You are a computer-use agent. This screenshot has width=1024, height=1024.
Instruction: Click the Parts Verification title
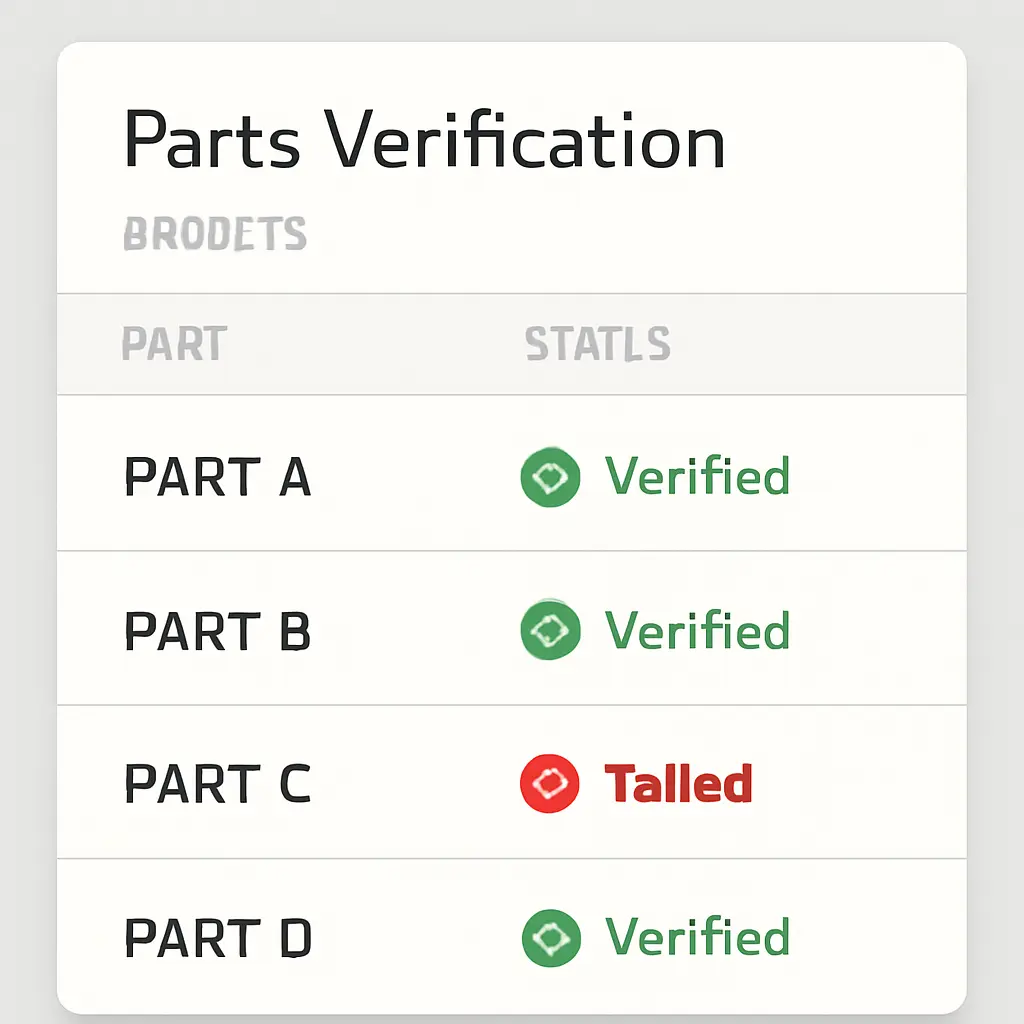pos(424,141)
